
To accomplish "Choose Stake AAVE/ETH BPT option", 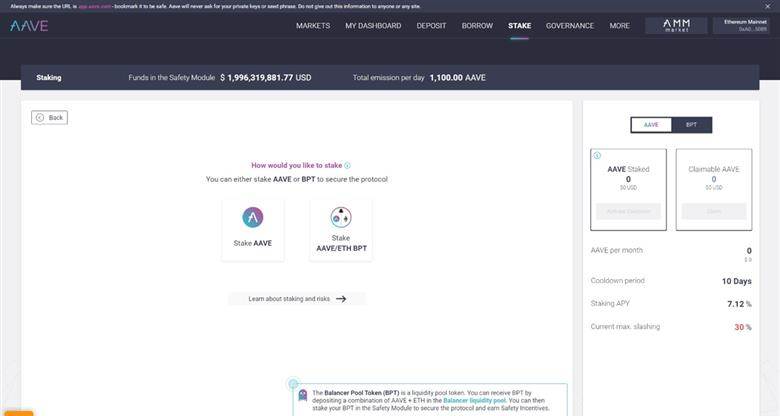I will [x=341, y=229].
